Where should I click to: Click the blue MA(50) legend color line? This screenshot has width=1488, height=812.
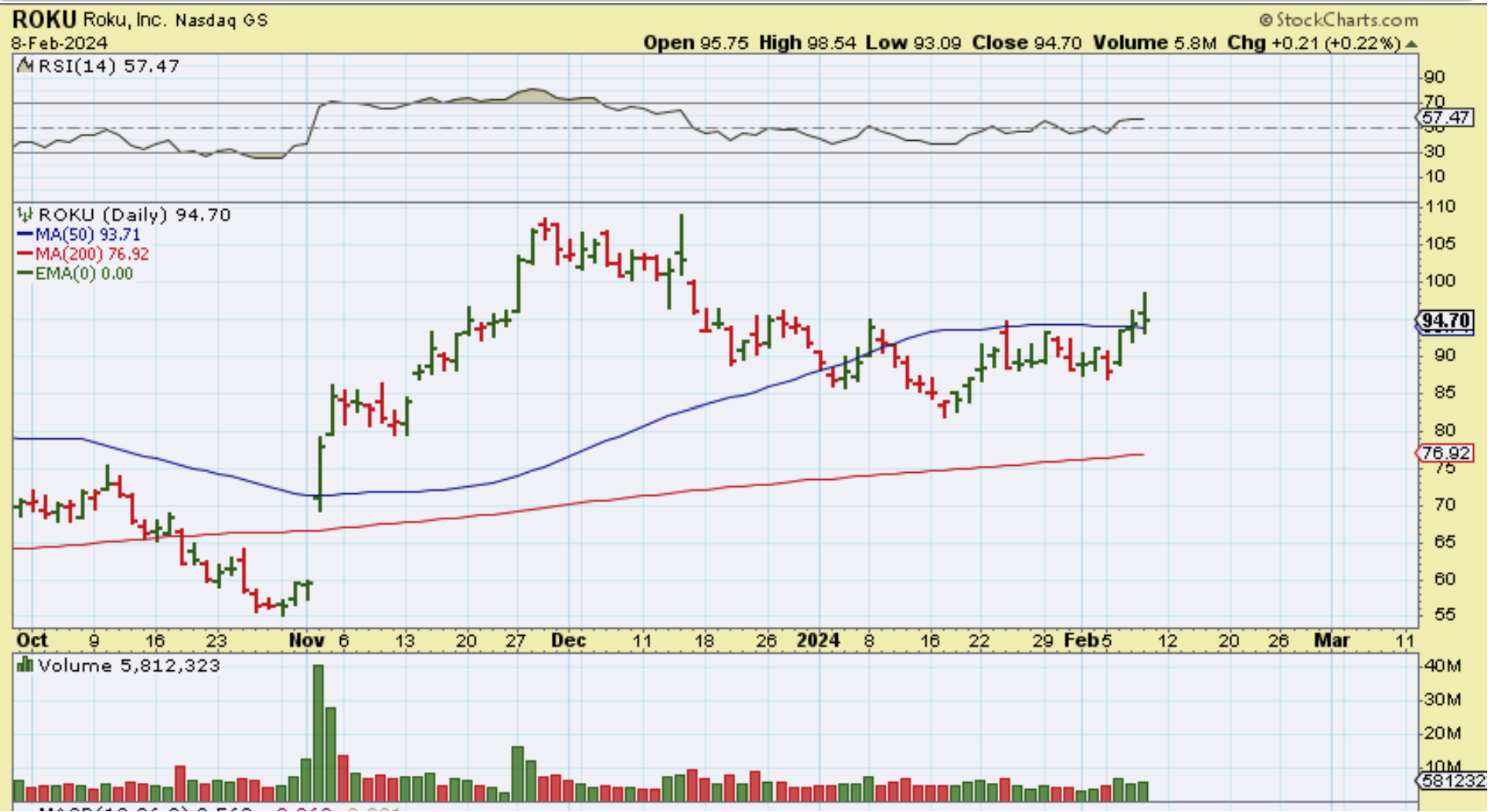pyautogui.click(x=24, y=234)
